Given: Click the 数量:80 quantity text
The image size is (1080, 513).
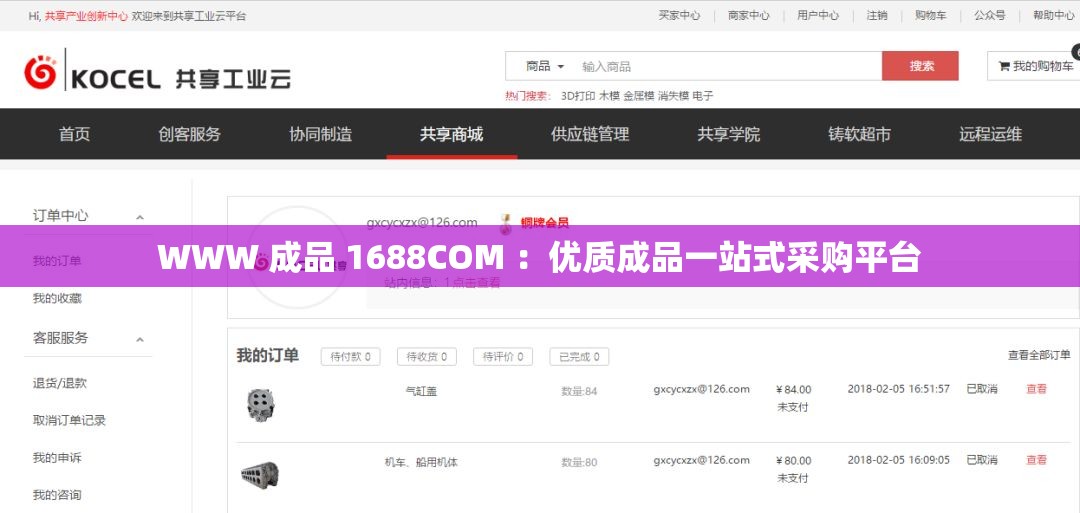Looking at the screenshot, I should (579, 463).
